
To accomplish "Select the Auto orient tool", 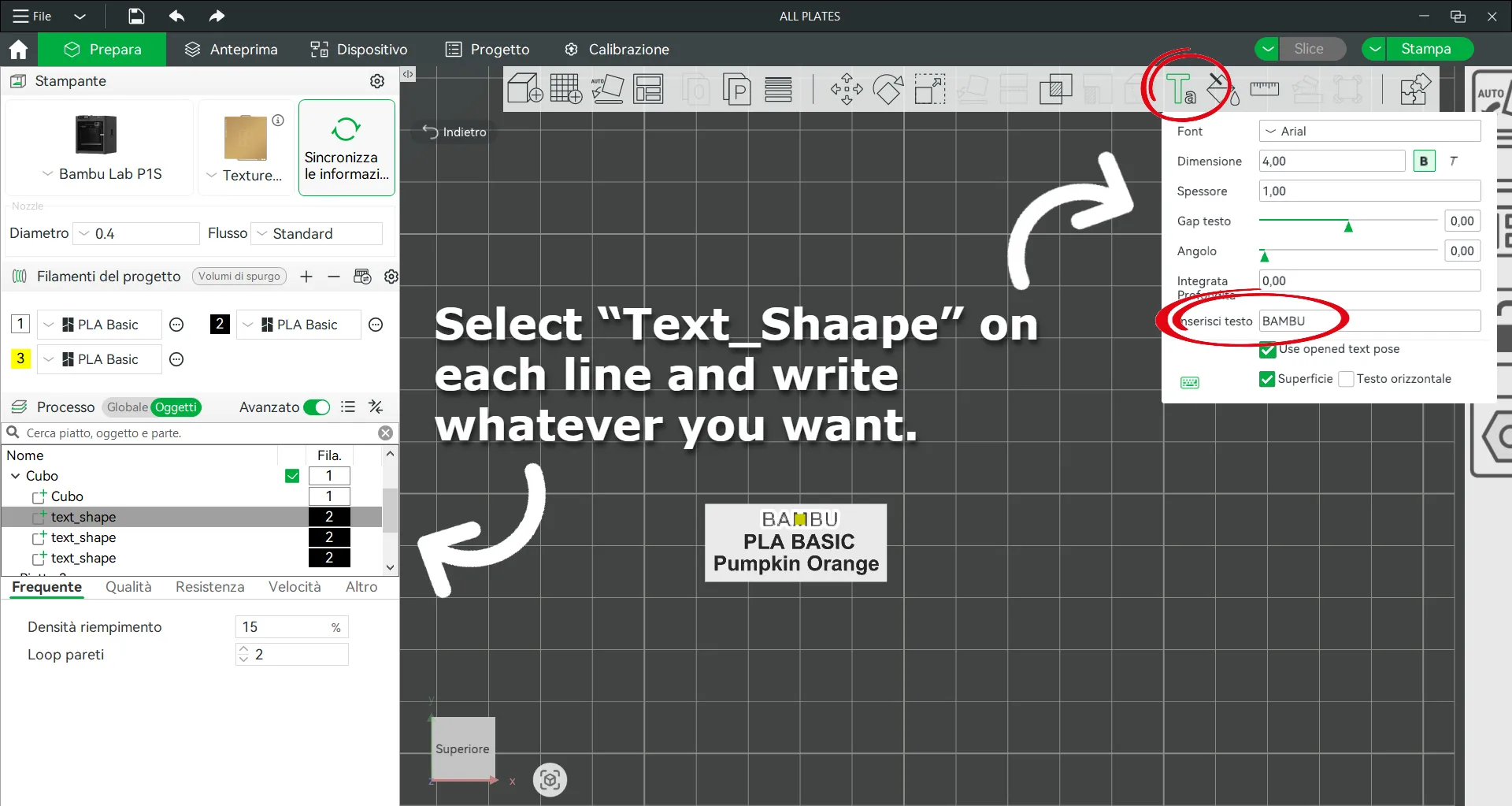I will click(x=607, y=89).
